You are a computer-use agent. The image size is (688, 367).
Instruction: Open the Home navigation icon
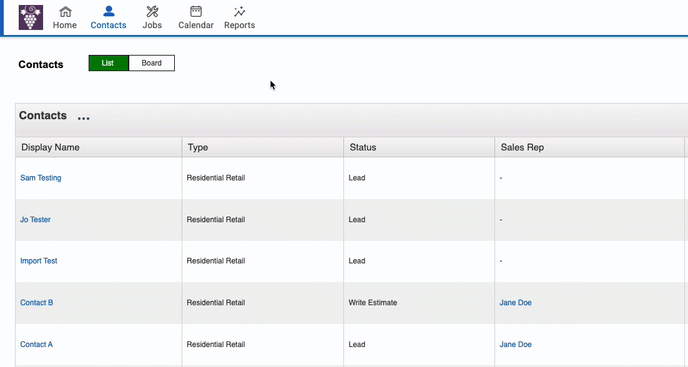[65, 18]
